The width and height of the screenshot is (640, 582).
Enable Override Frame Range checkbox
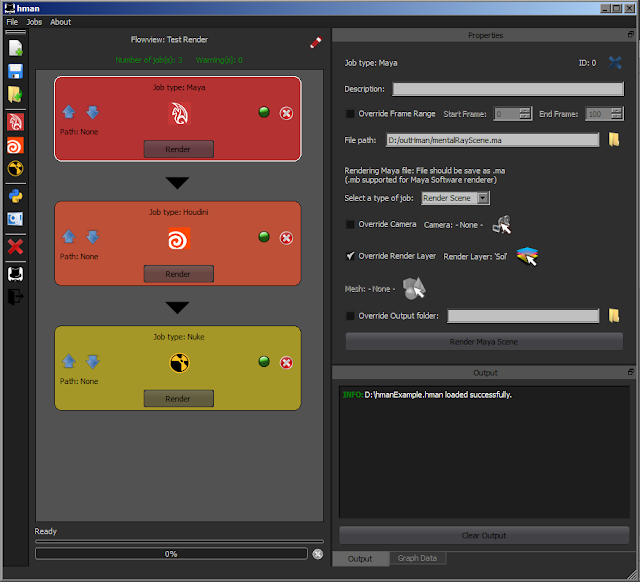(x=350, y=114)
